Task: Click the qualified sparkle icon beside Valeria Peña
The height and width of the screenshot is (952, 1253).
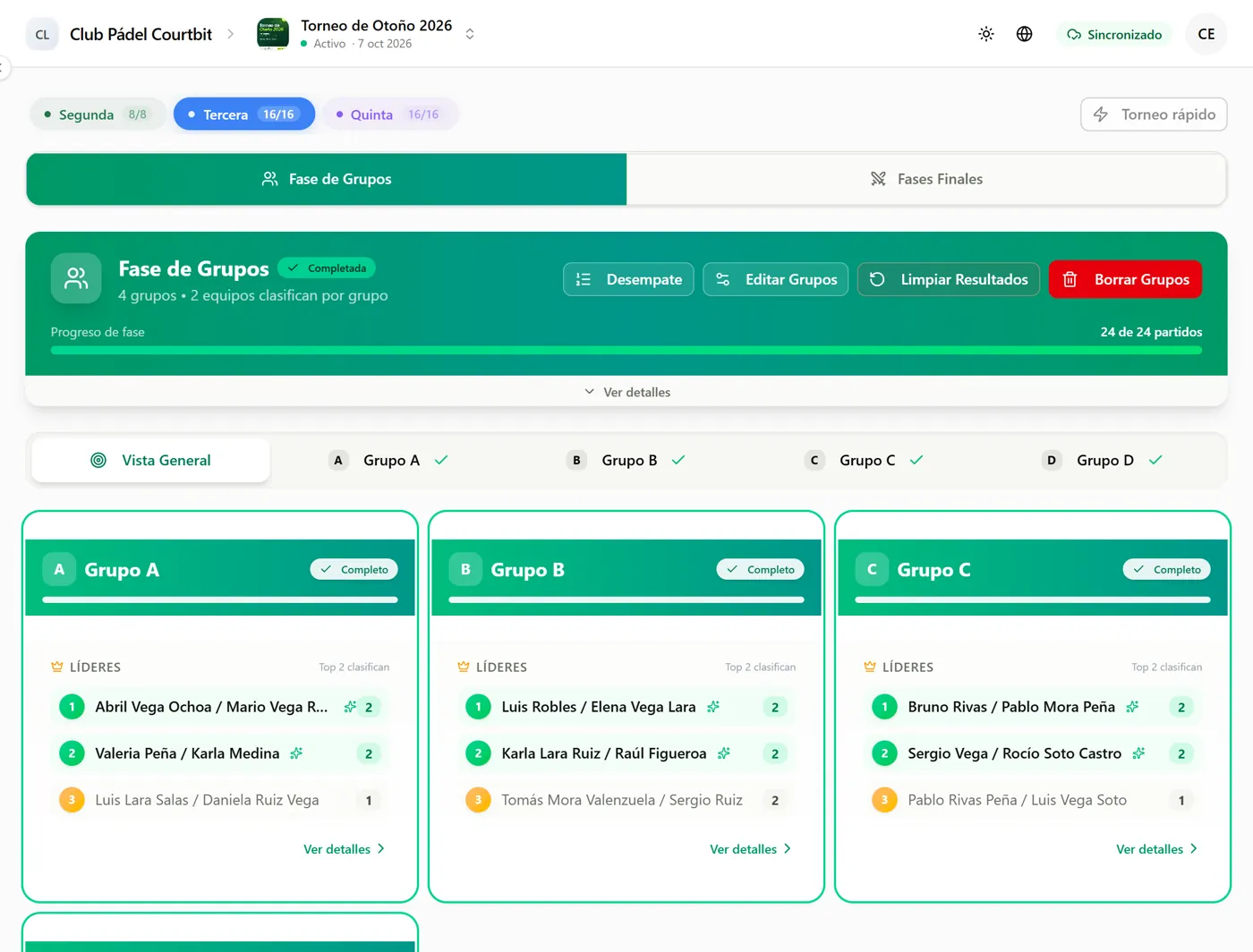Action: click(296, 753)
